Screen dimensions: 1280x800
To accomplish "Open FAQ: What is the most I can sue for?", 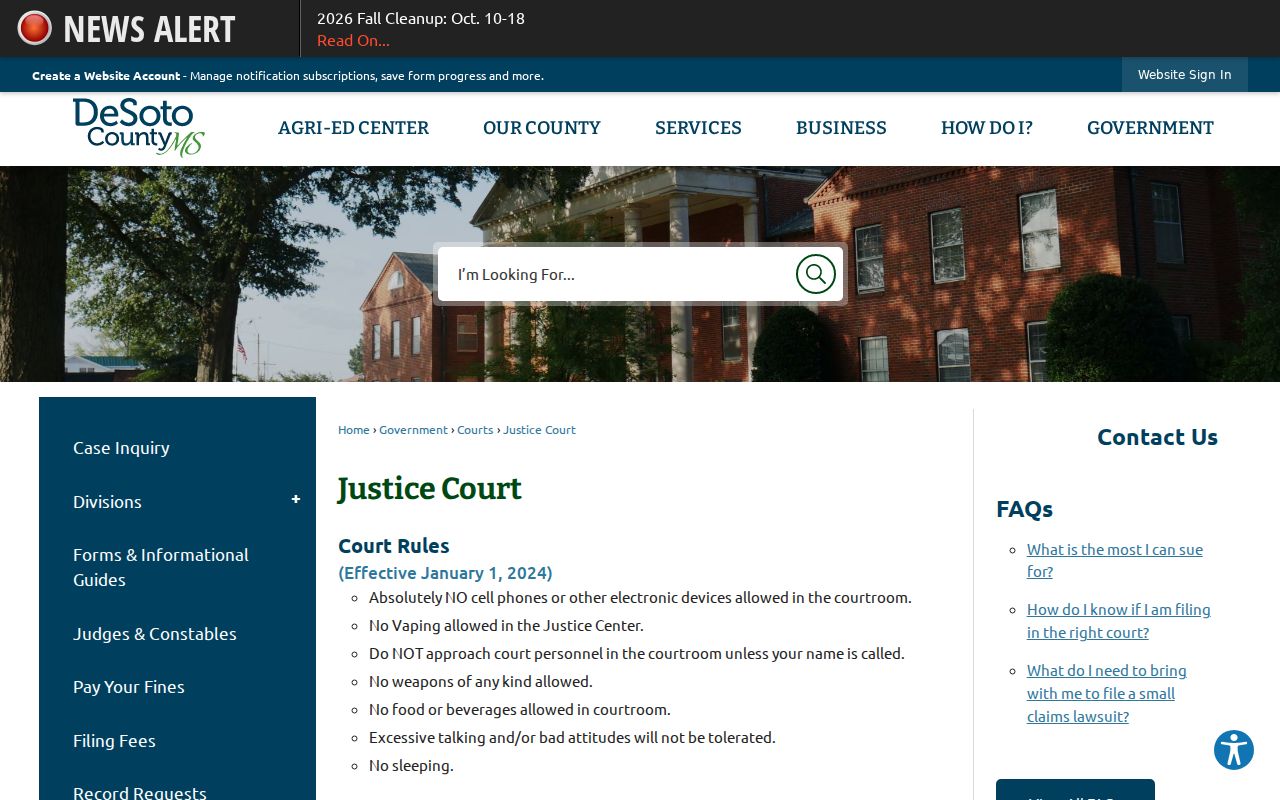I will click(x=1115, y=560).
